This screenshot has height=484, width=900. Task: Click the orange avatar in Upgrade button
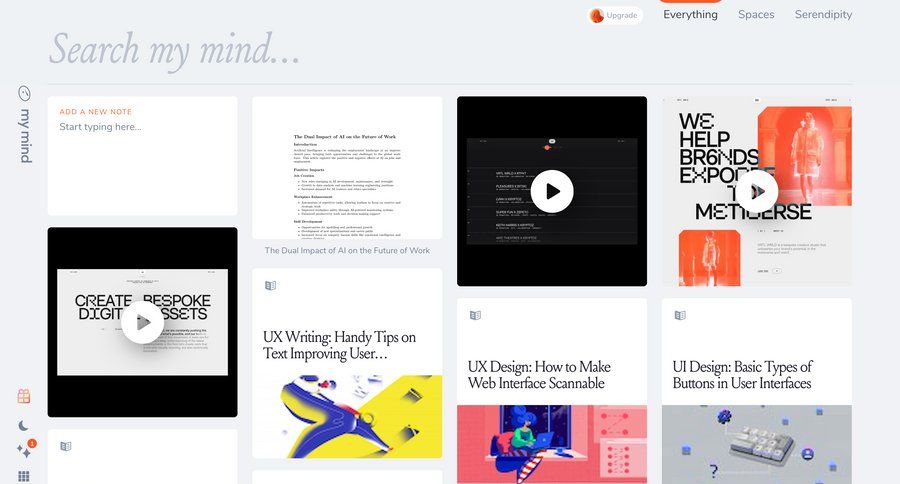point(597,16)
